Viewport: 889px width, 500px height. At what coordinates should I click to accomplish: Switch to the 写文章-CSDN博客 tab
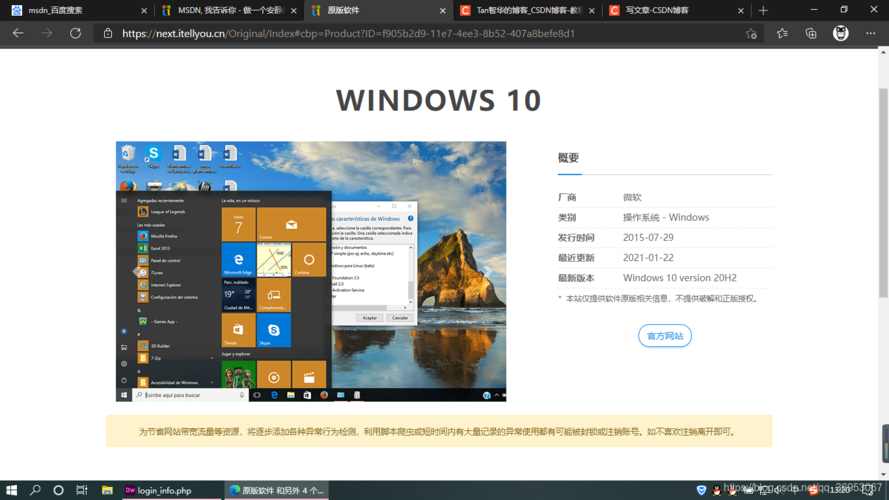[677, 10]
